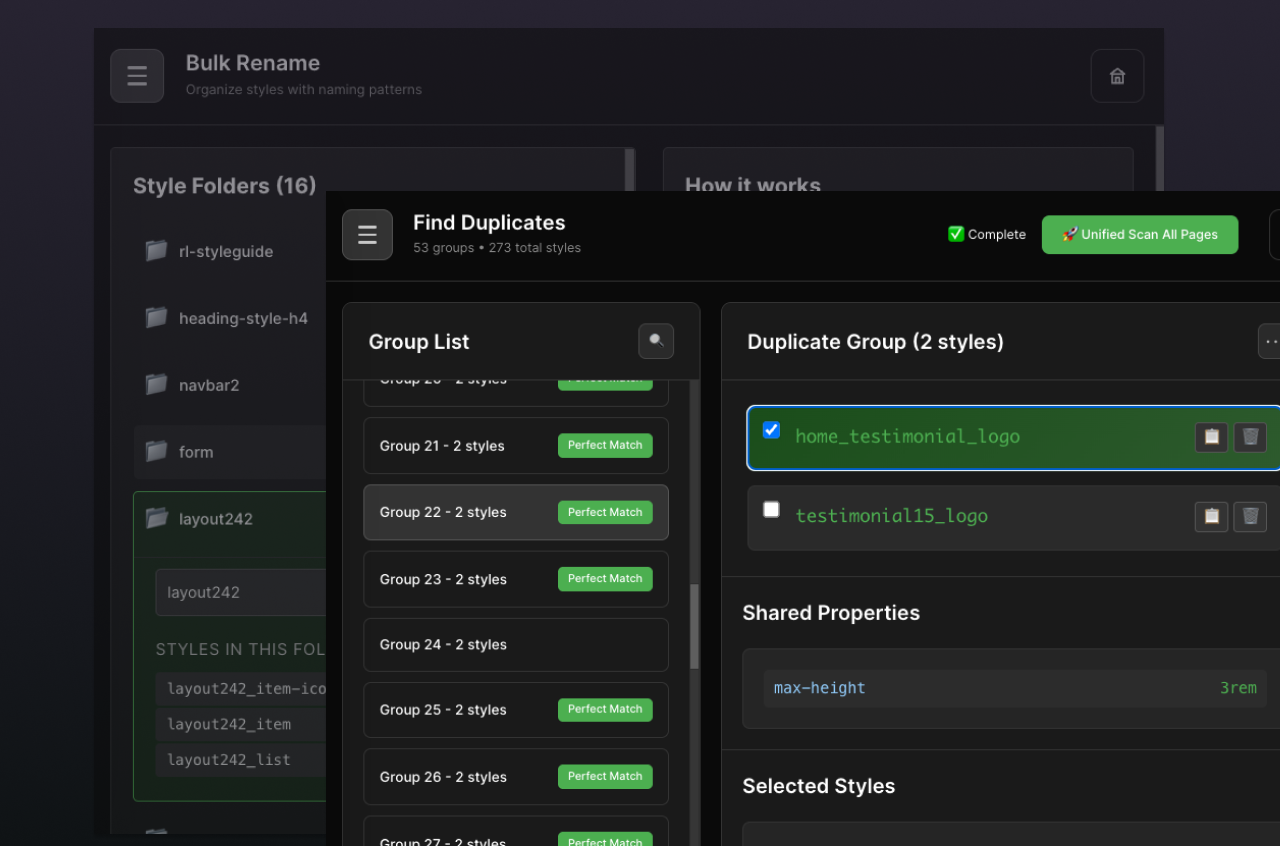Copy home_testimonial_logo using its clipboard icon

point(1211,437)
